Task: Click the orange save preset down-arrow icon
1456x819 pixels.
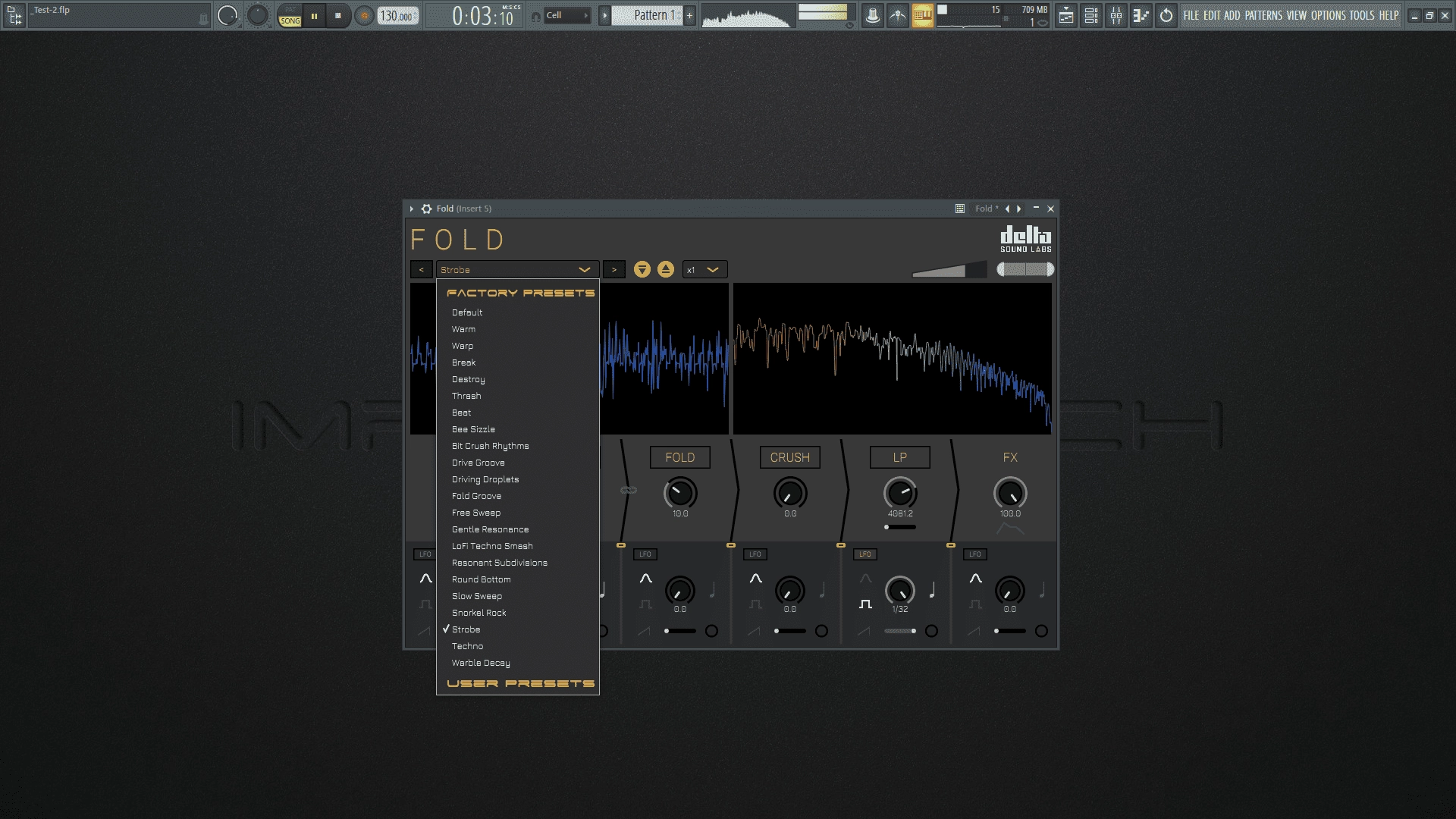Action: tap(642, 269)
